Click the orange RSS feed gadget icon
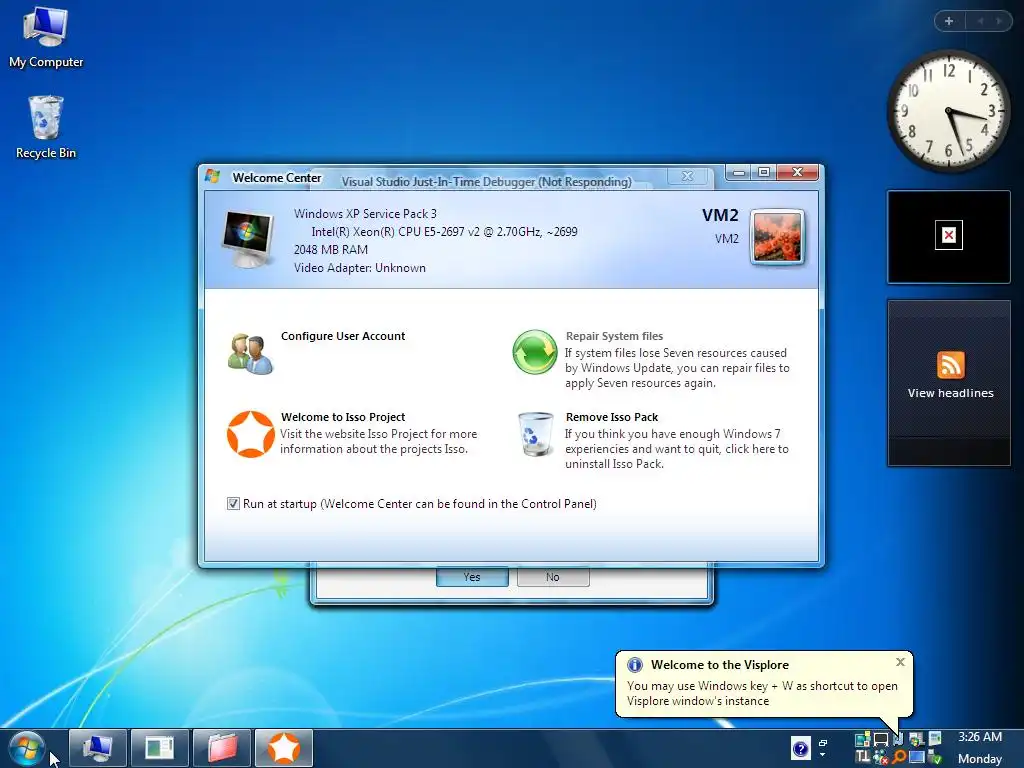1024x768 pixels. (x=950, y=365)
